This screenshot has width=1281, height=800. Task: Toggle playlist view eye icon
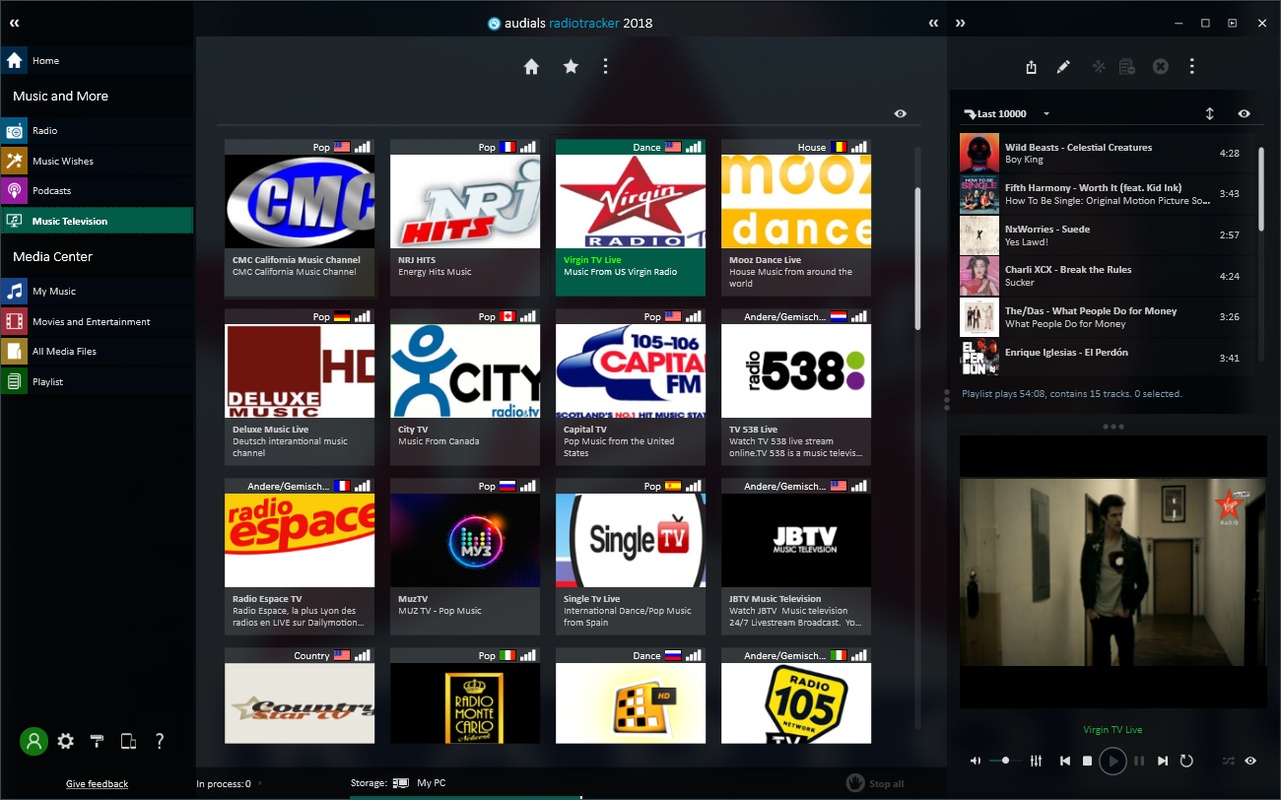[1244, 114]
